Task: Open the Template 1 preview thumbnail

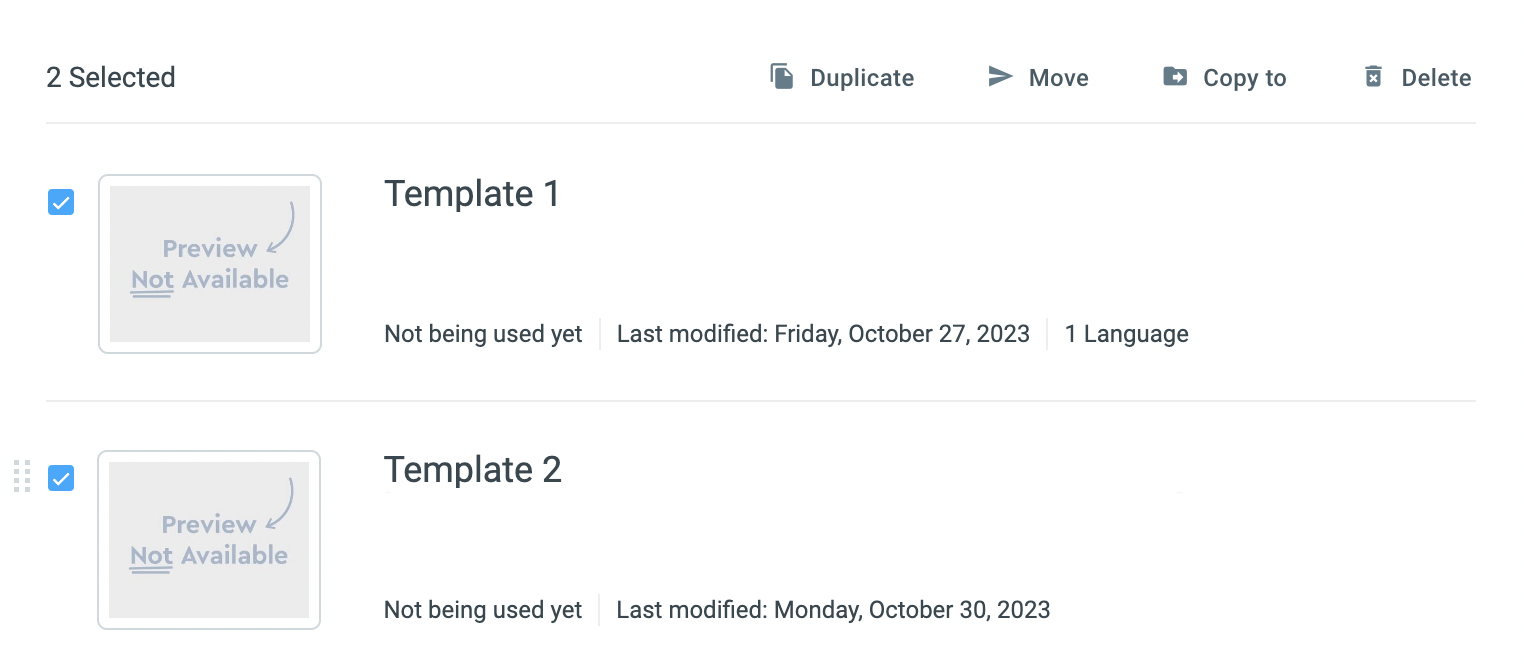Action: (210, 264)
